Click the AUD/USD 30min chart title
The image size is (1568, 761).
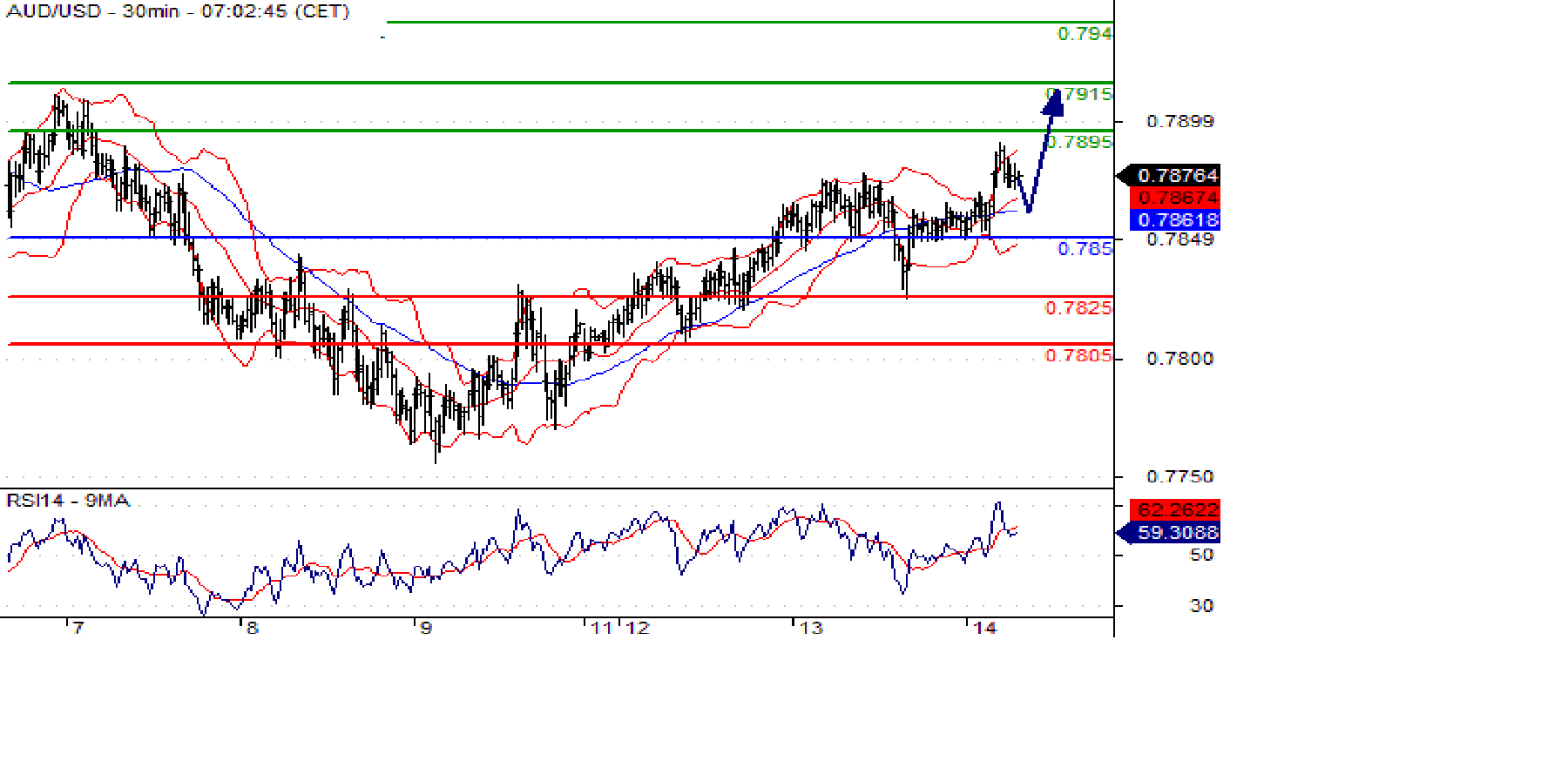[178, 11]
